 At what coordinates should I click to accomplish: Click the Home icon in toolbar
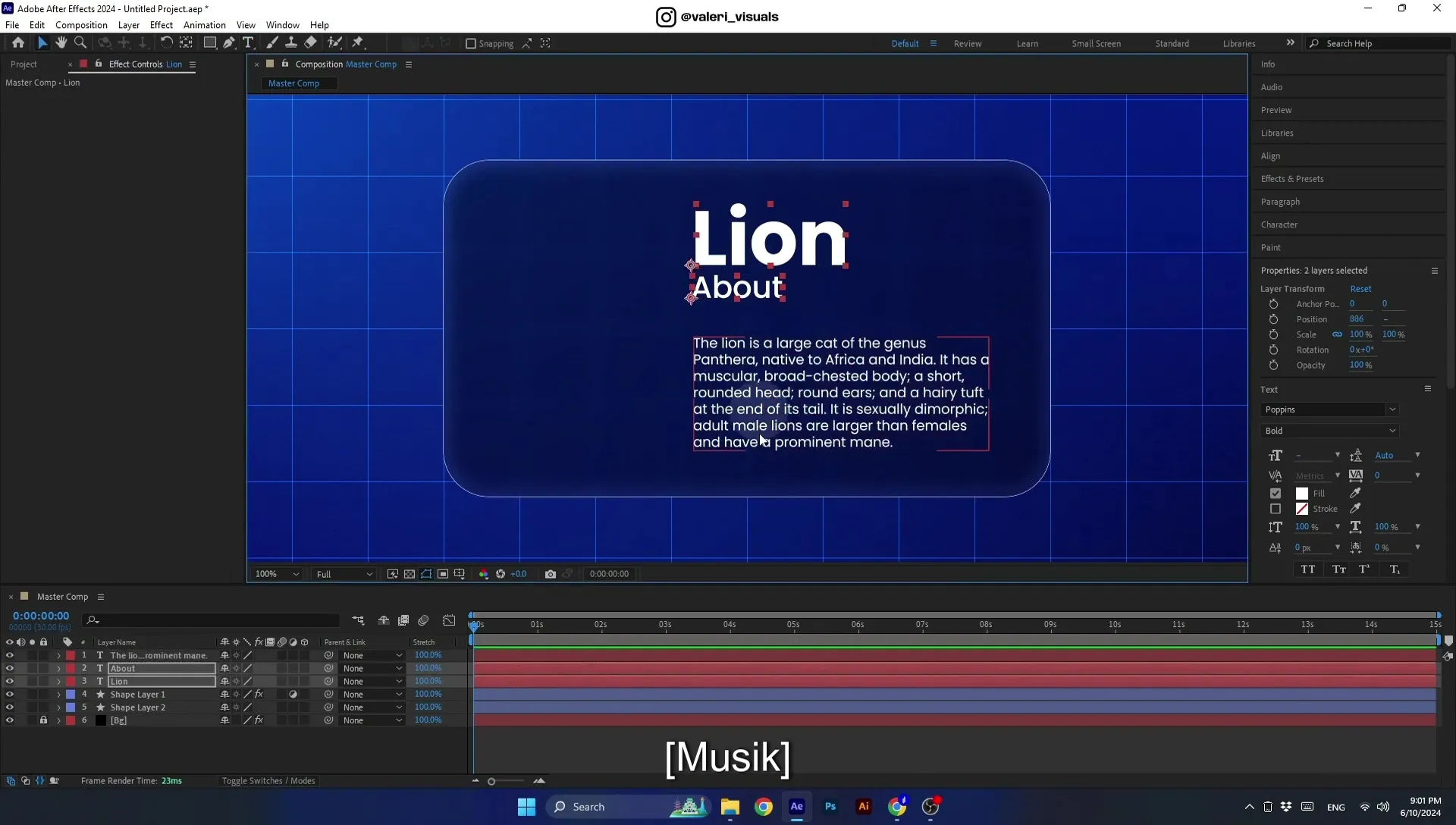pos(18,43)
